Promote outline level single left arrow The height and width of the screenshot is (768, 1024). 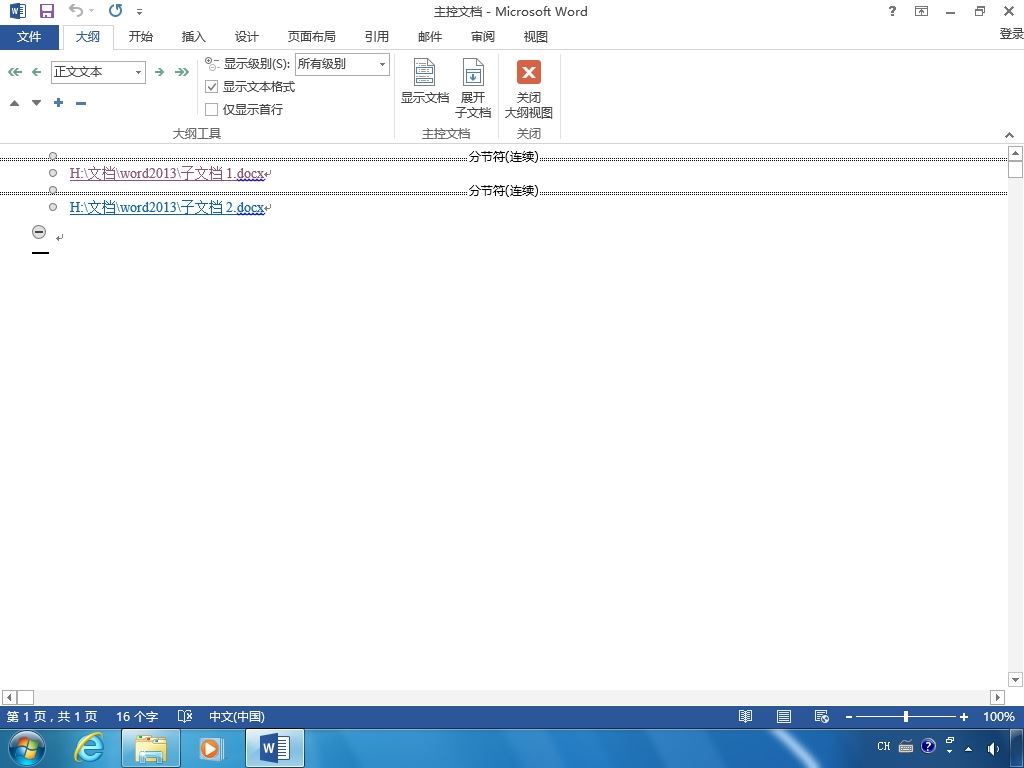37,72
